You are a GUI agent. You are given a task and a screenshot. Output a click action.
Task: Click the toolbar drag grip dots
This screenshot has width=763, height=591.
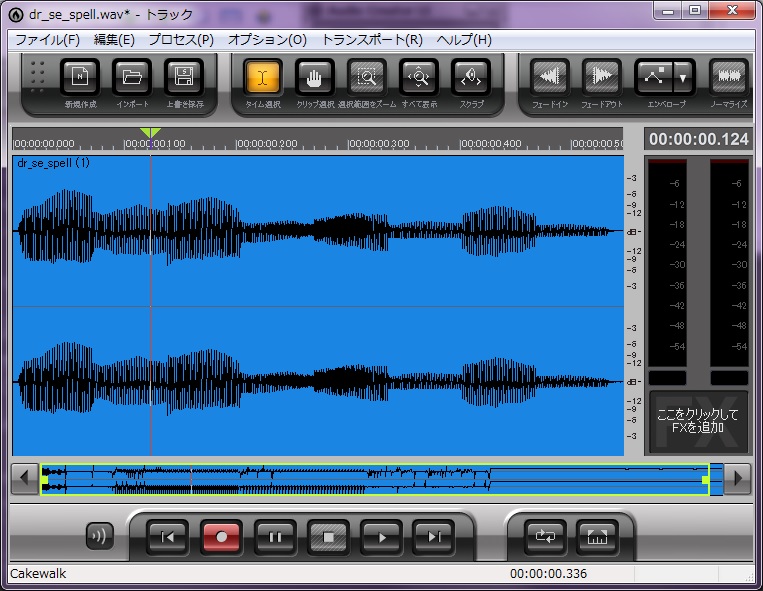pyautogui.click(x=37, y=77)
